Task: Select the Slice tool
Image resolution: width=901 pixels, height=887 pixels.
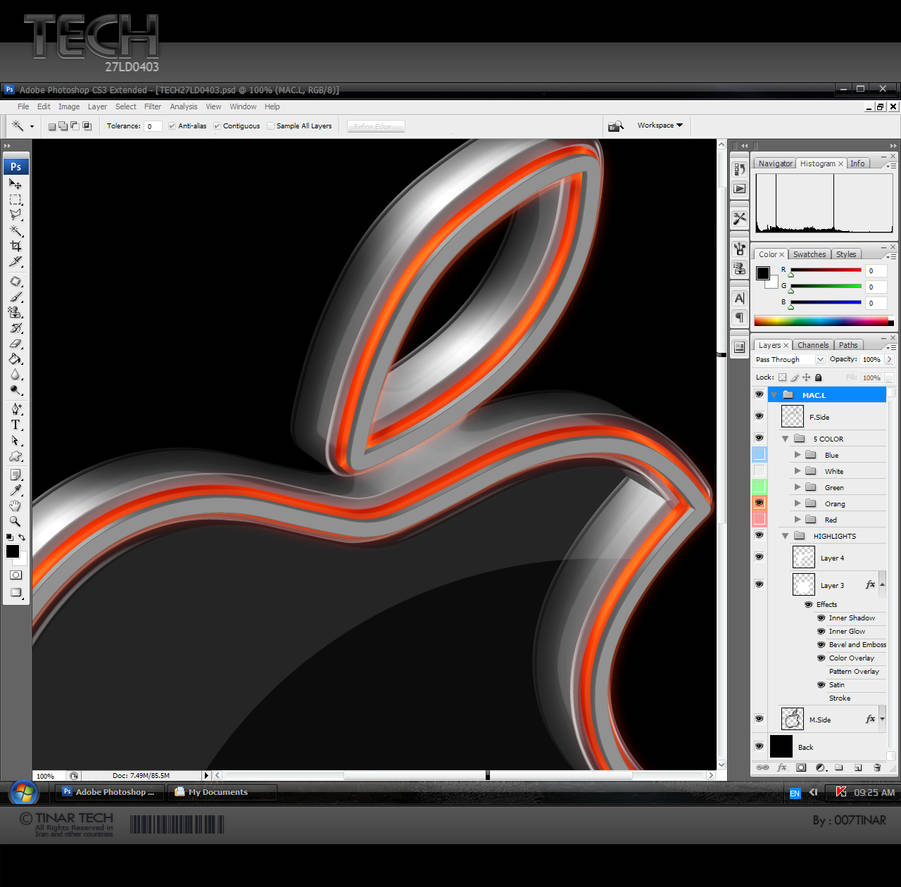Action: coord(16,262)
